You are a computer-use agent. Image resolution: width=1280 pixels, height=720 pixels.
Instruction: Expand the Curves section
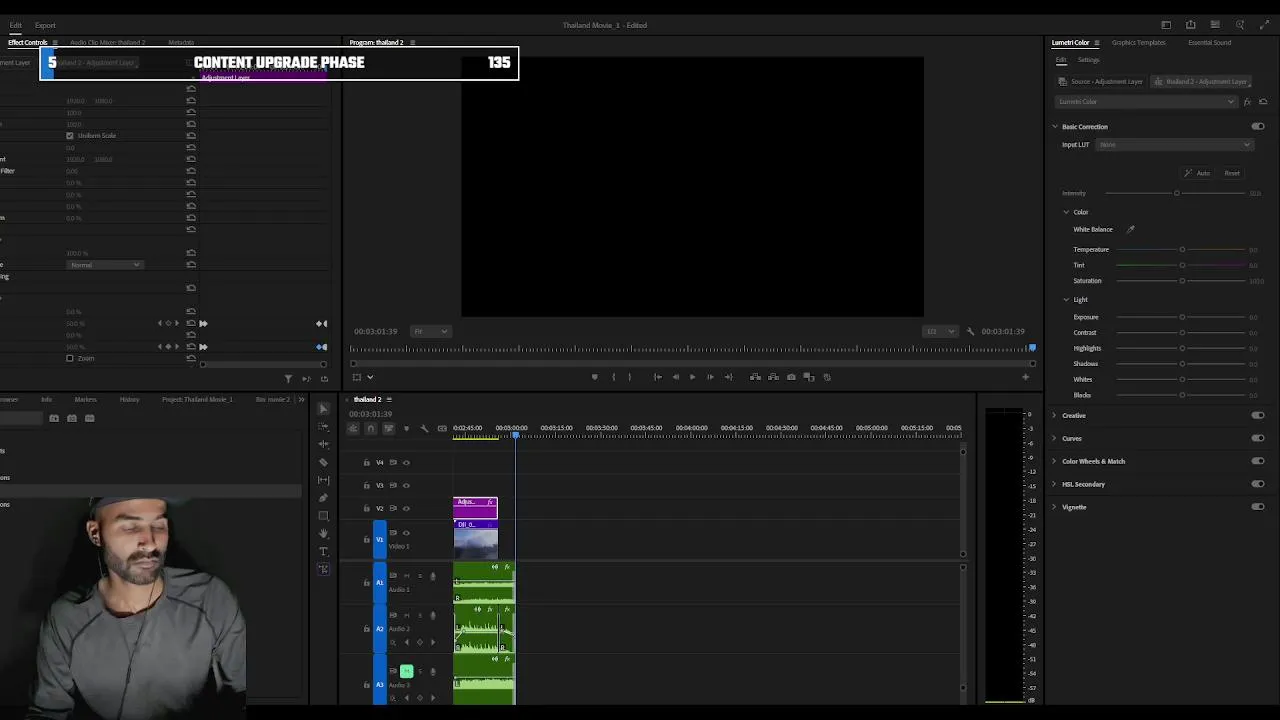1054,438
